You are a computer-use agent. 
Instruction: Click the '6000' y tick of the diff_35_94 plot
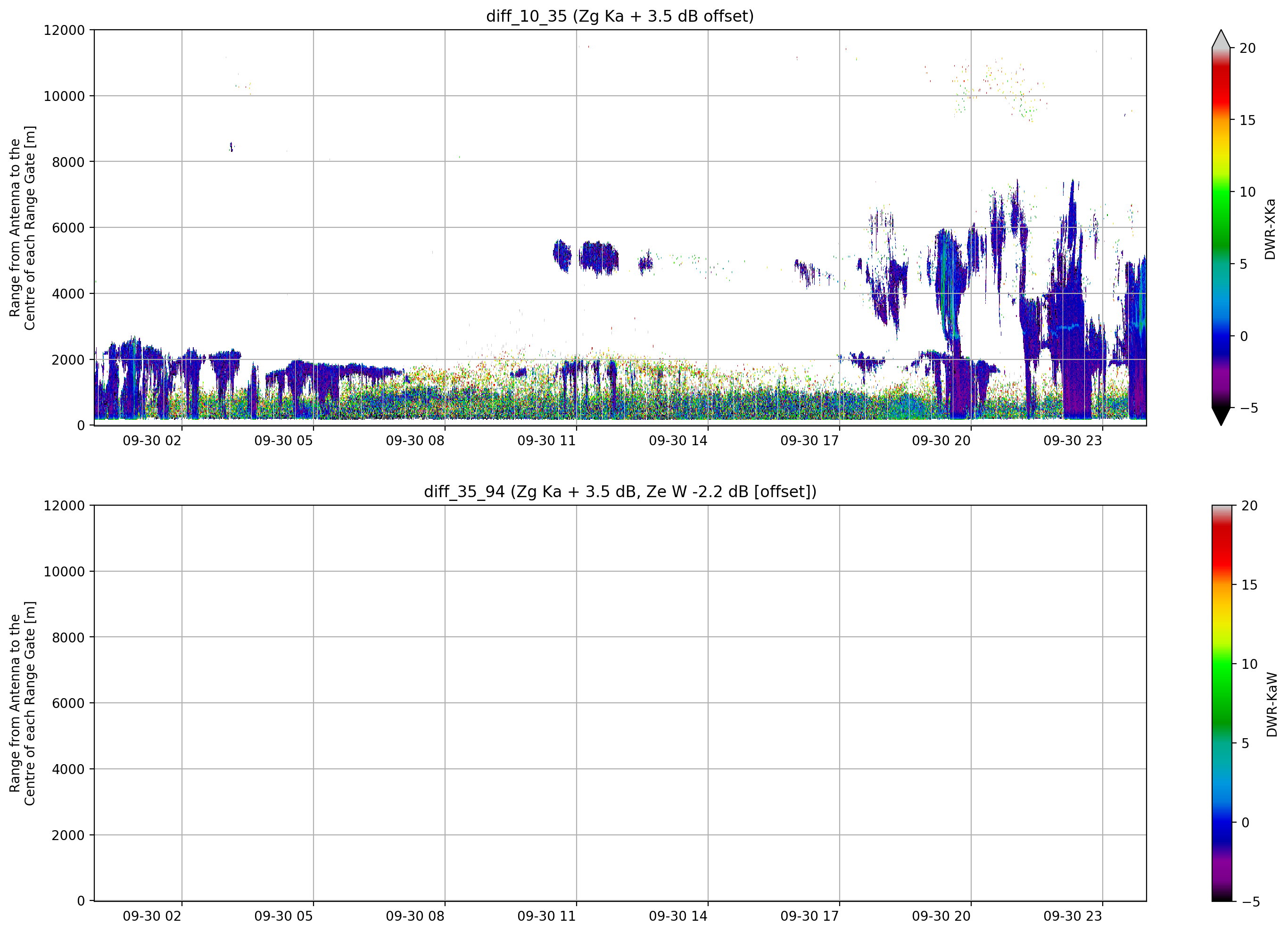(x=68, y=703)
